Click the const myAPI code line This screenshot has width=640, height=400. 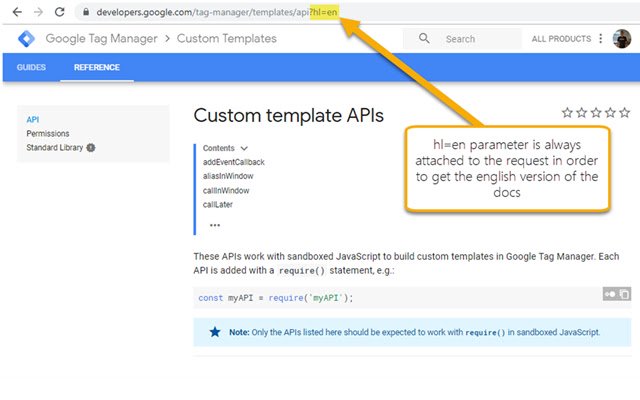coord(276,298)
